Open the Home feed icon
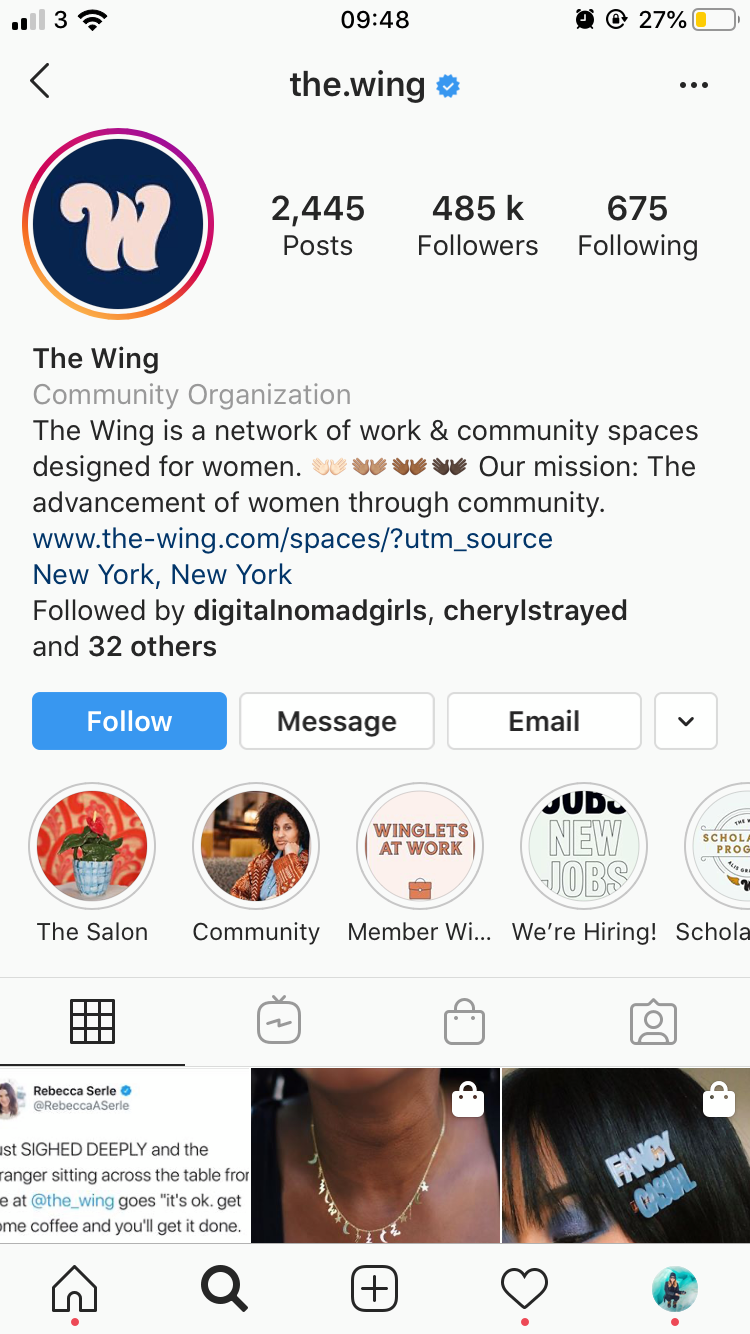750x1334 pixels. pos(75,1288)
